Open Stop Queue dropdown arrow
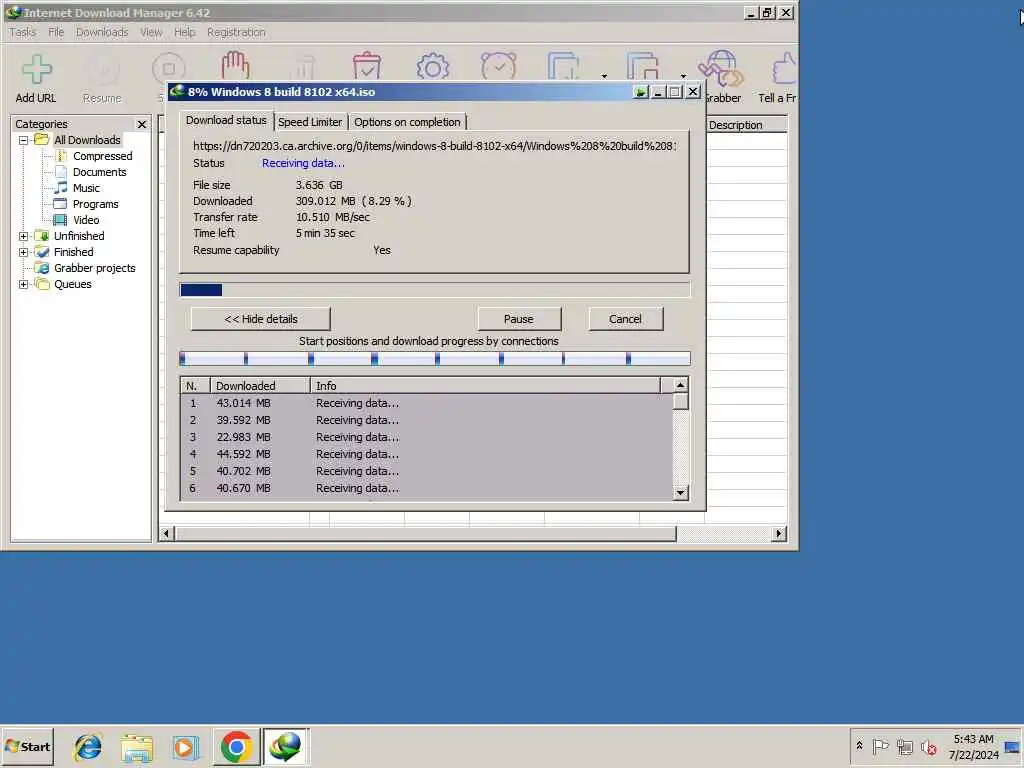Screen dimensions: 1024x768 [683, 76]
